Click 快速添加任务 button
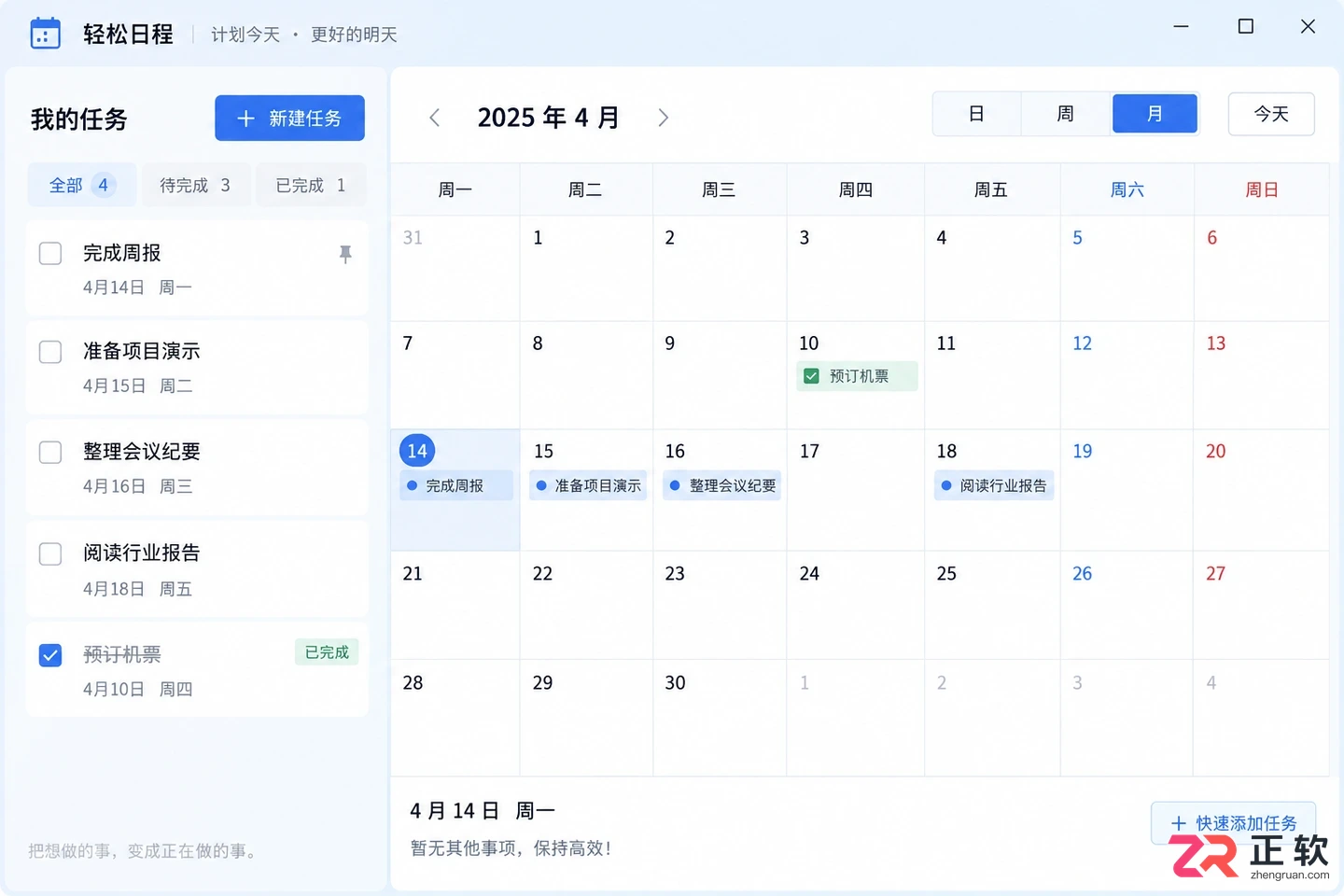Screen dimensions: 1344x896 pos(1234,823)
